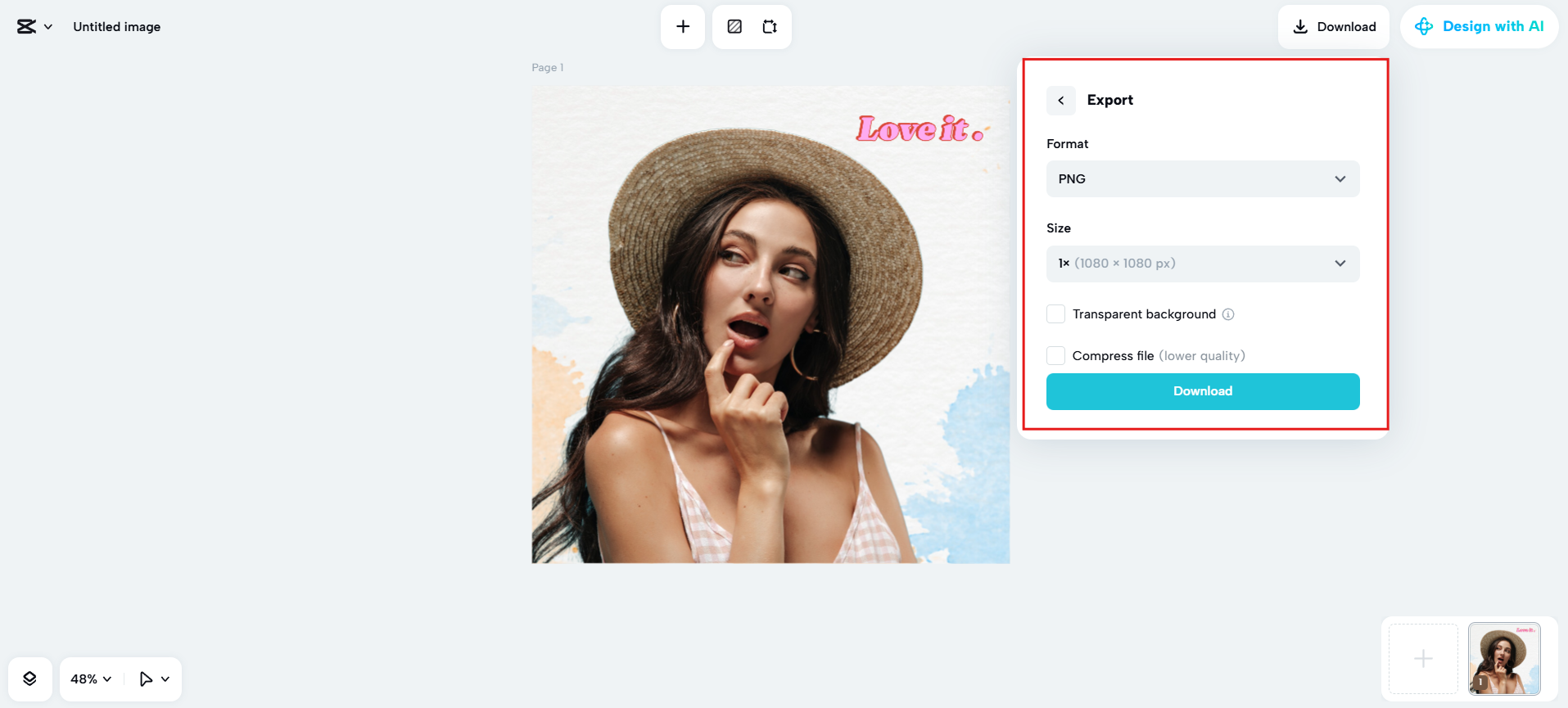
Task: Click the info icon beside Transparent background
Action: (1228, 314)
